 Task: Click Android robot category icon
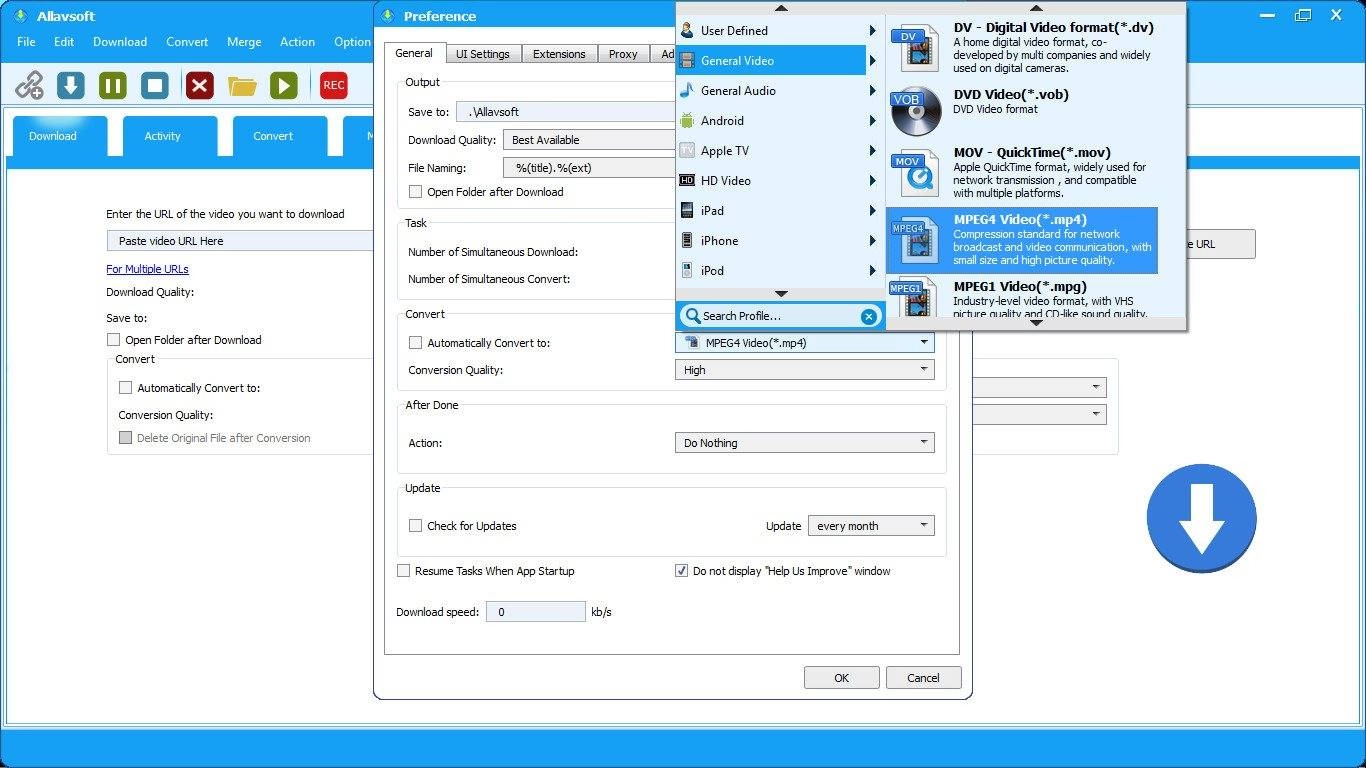687,121
